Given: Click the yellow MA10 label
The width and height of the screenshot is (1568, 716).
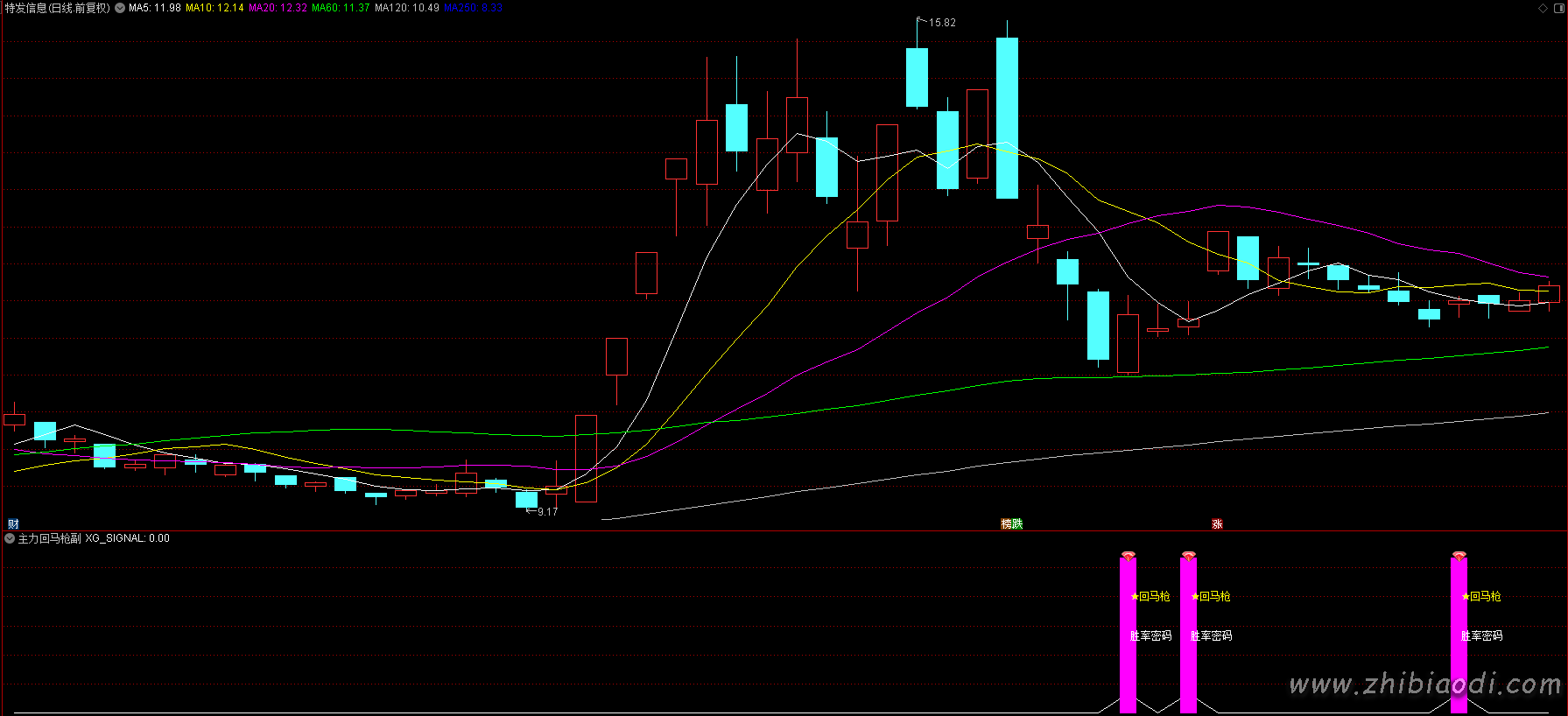Looking at the screenshot, I should (x=214, y=8).
